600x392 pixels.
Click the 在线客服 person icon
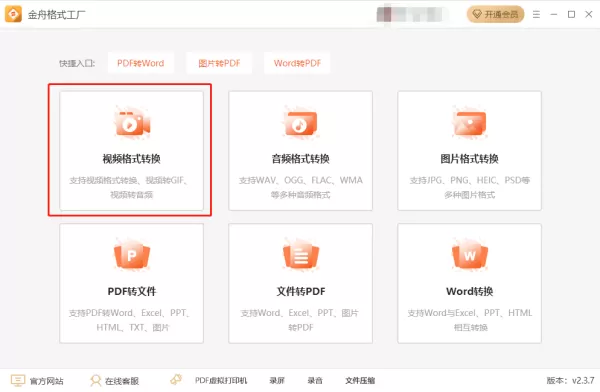(x=95, y=380)
